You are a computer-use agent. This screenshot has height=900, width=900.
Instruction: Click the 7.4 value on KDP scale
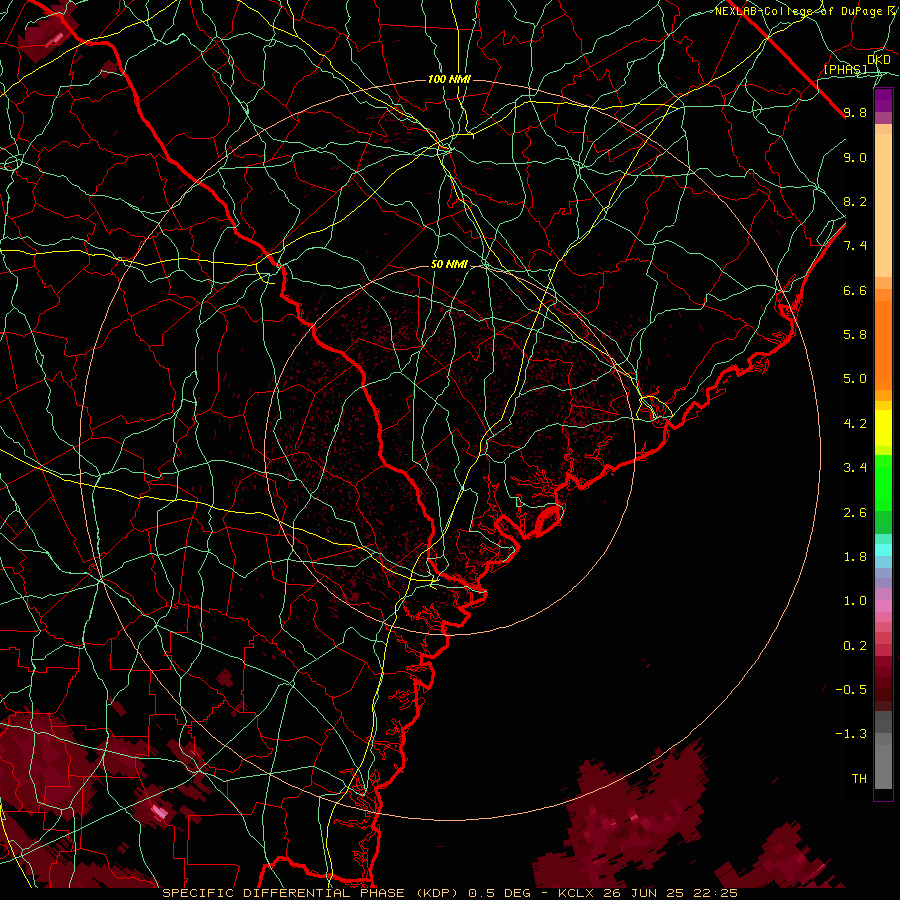(x=855, y=246)
